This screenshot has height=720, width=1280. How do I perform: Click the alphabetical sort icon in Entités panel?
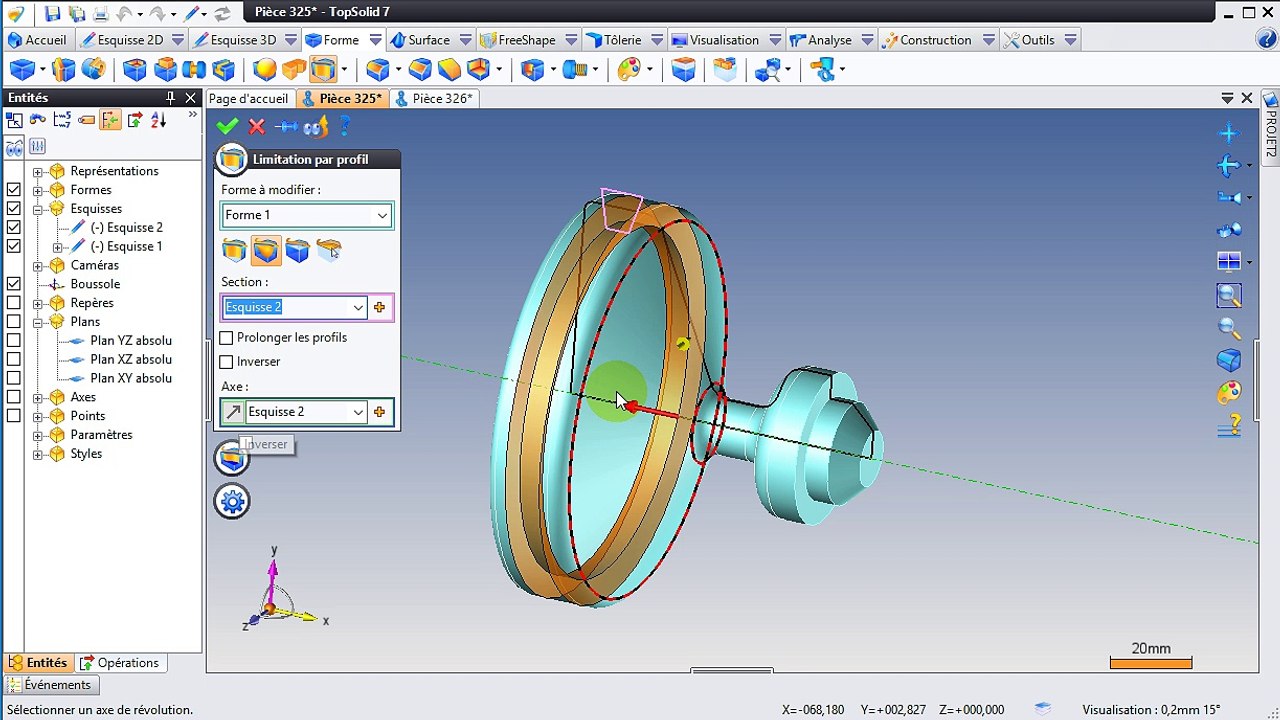[158, 120]
